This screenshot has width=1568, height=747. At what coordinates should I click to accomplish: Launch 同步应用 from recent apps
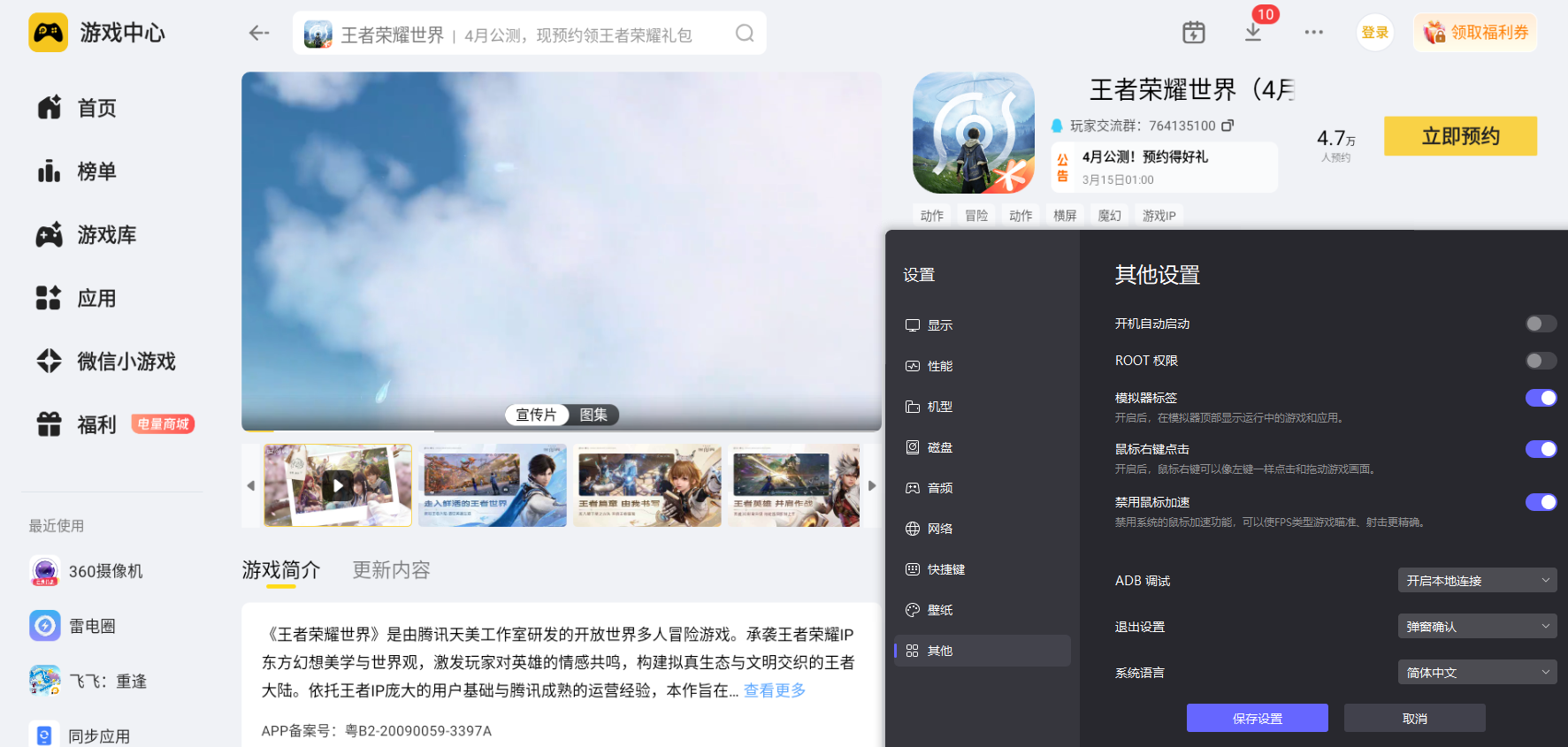pos(80,736)
